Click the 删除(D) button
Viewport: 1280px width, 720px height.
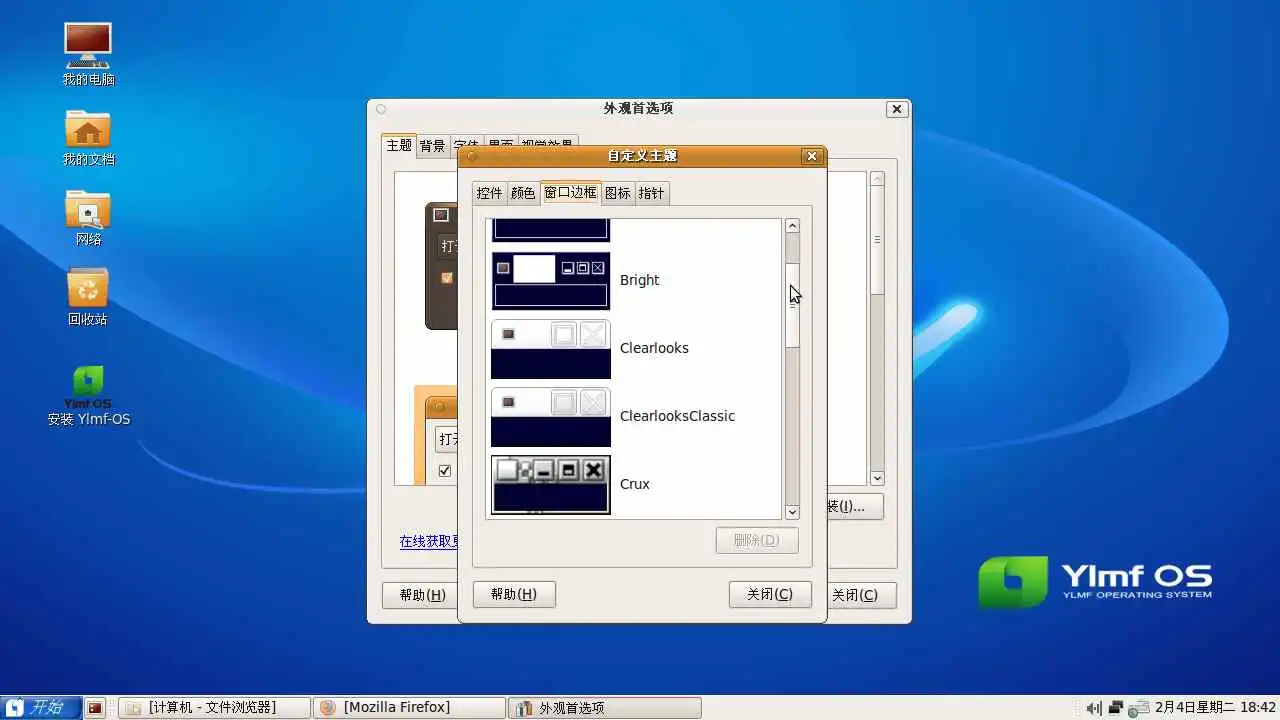pos(757,540)
